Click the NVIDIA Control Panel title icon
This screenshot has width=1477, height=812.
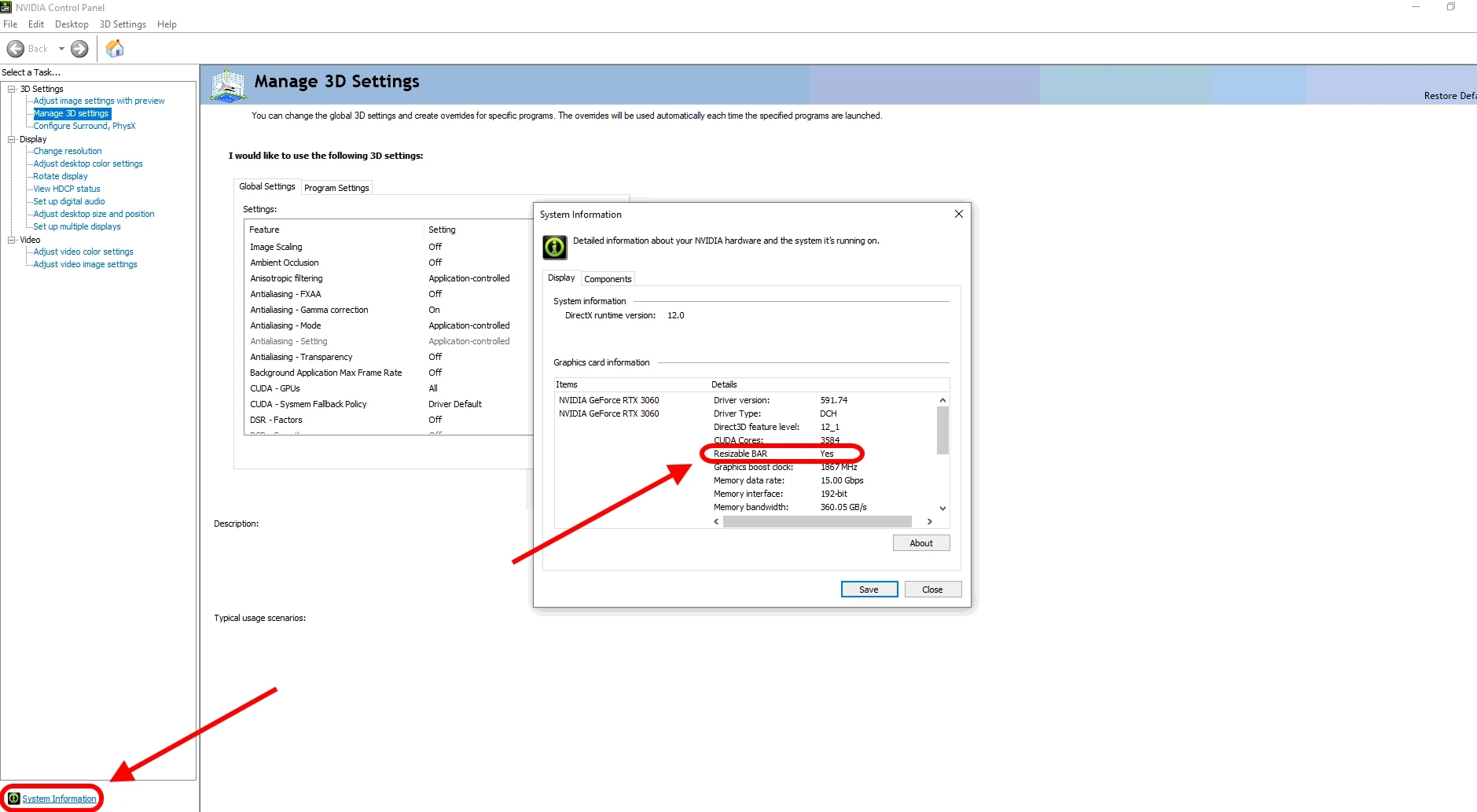(6, 7)
